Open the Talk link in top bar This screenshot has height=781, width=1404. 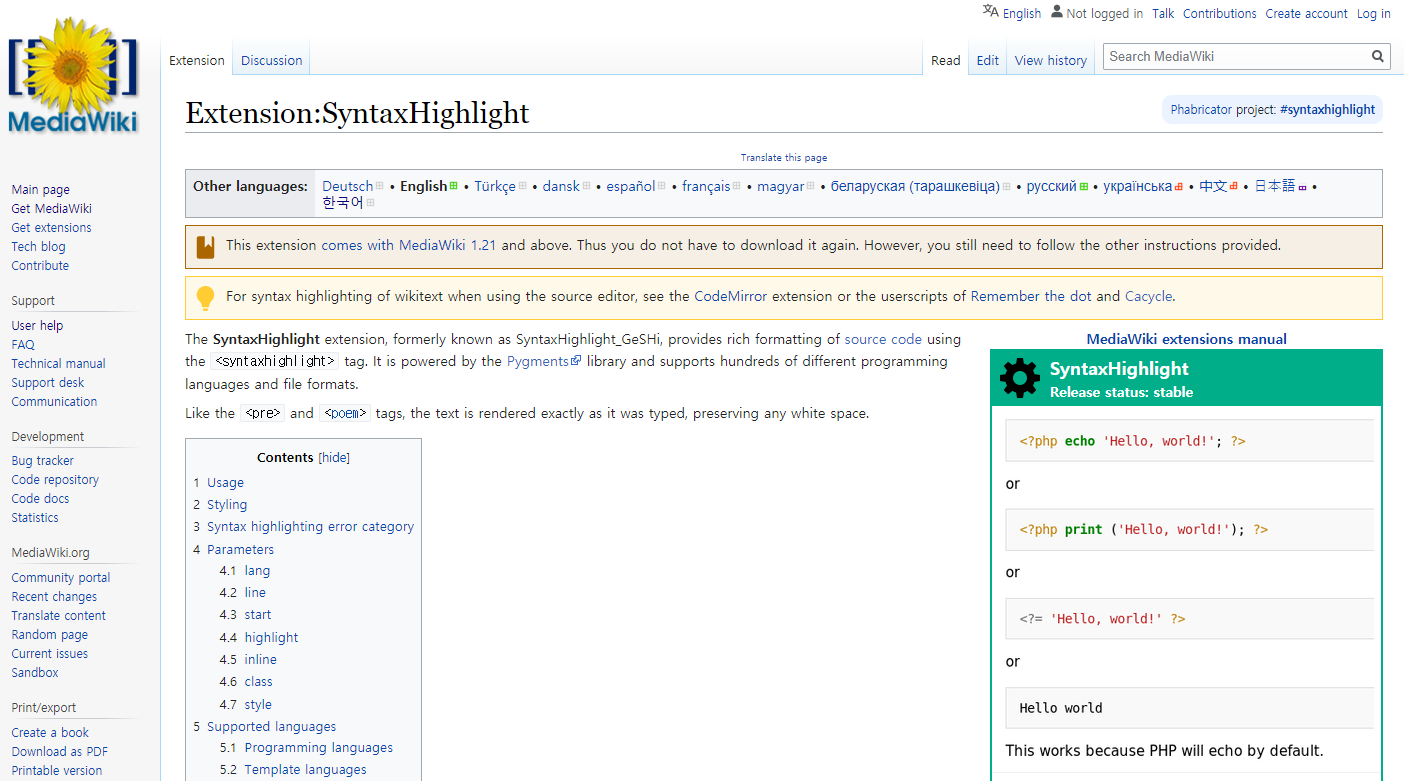tap(1163, 13)
